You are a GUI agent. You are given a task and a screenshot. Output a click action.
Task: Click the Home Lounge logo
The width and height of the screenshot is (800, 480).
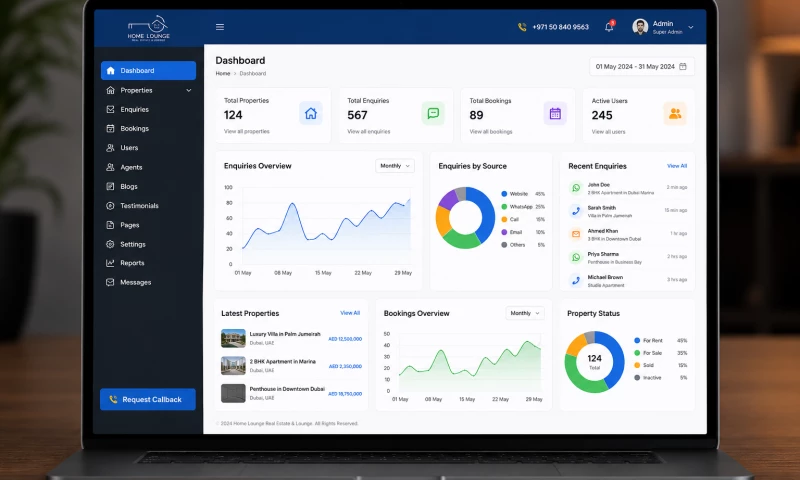click(x=148, y=28)
